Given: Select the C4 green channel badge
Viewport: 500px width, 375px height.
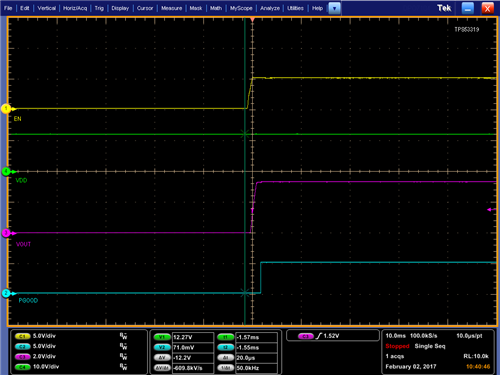Looking at the screenshot, I should 23,367.
